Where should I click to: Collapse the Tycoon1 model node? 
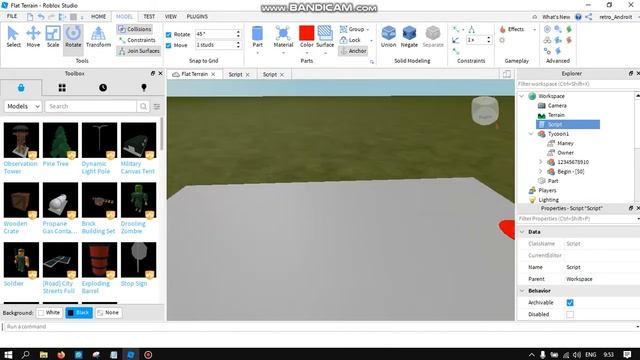pyautogui.click(x=531, y=134)
